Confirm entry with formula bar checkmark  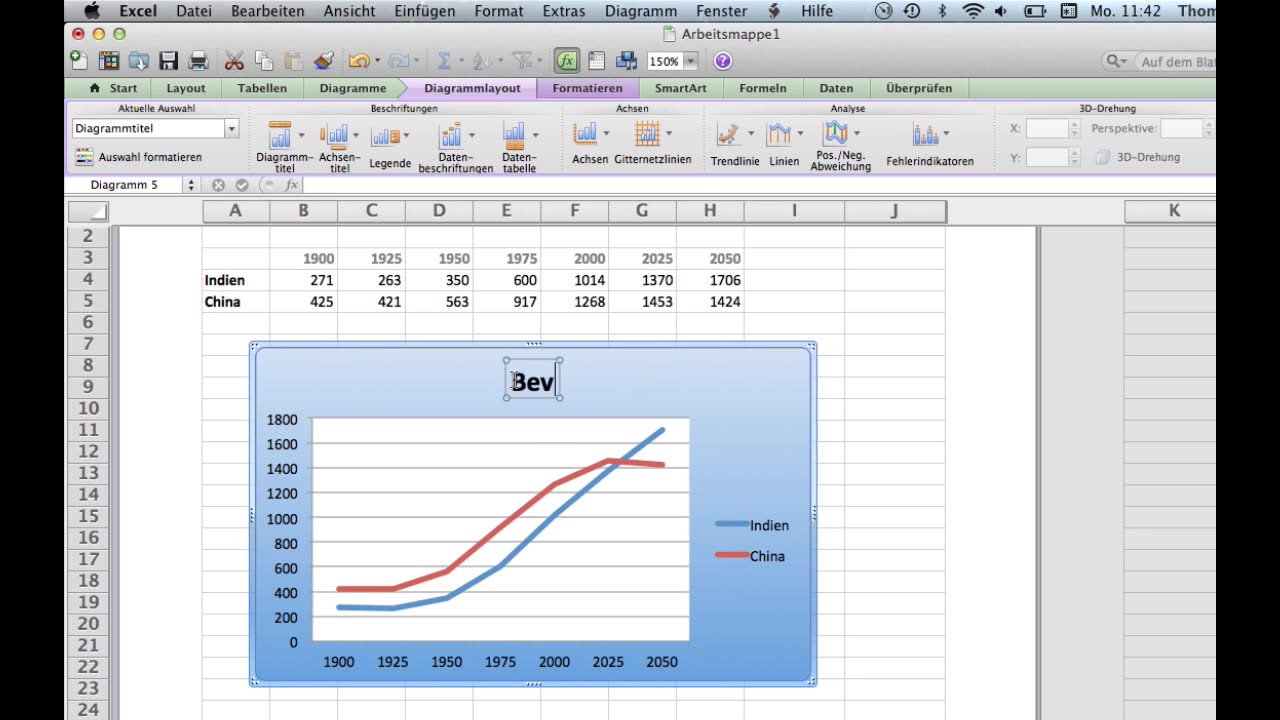(x=242, y=185)
